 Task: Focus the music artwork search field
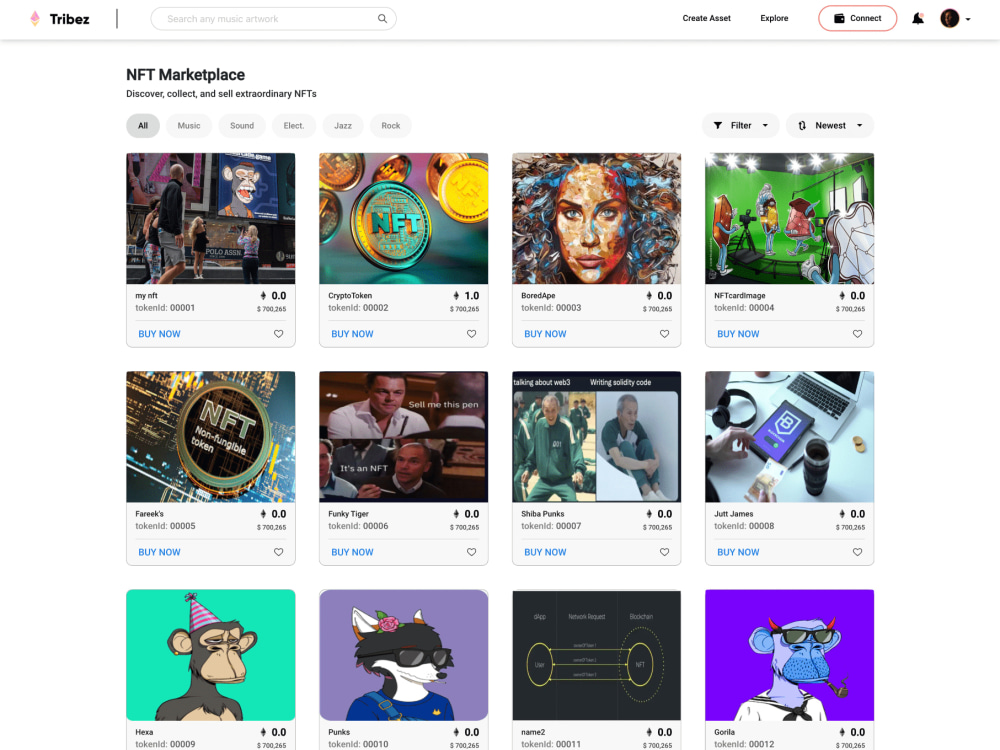tap(273, 18)
